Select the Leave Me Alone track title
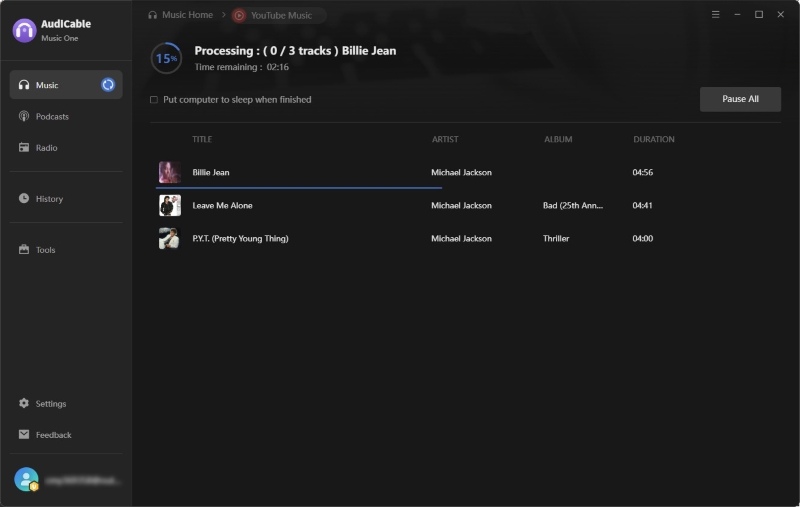 point(222,206)
